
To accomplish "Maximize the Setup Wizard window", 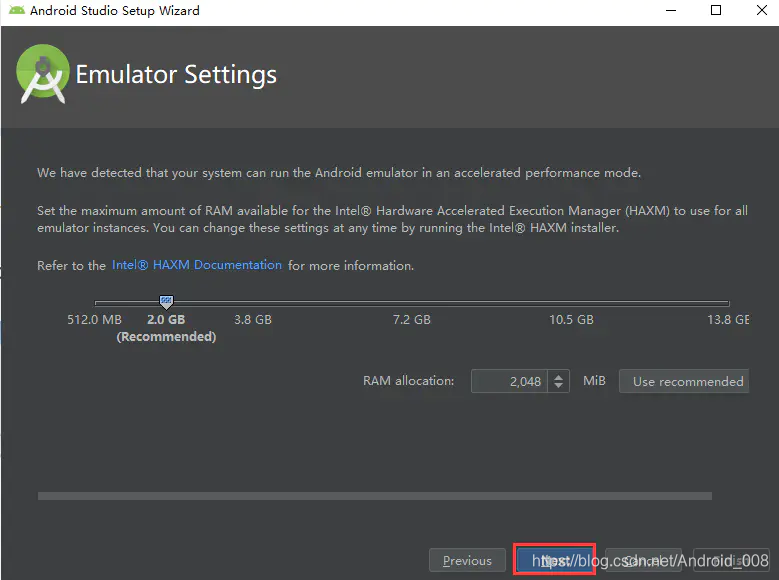I will coord(716,10).
